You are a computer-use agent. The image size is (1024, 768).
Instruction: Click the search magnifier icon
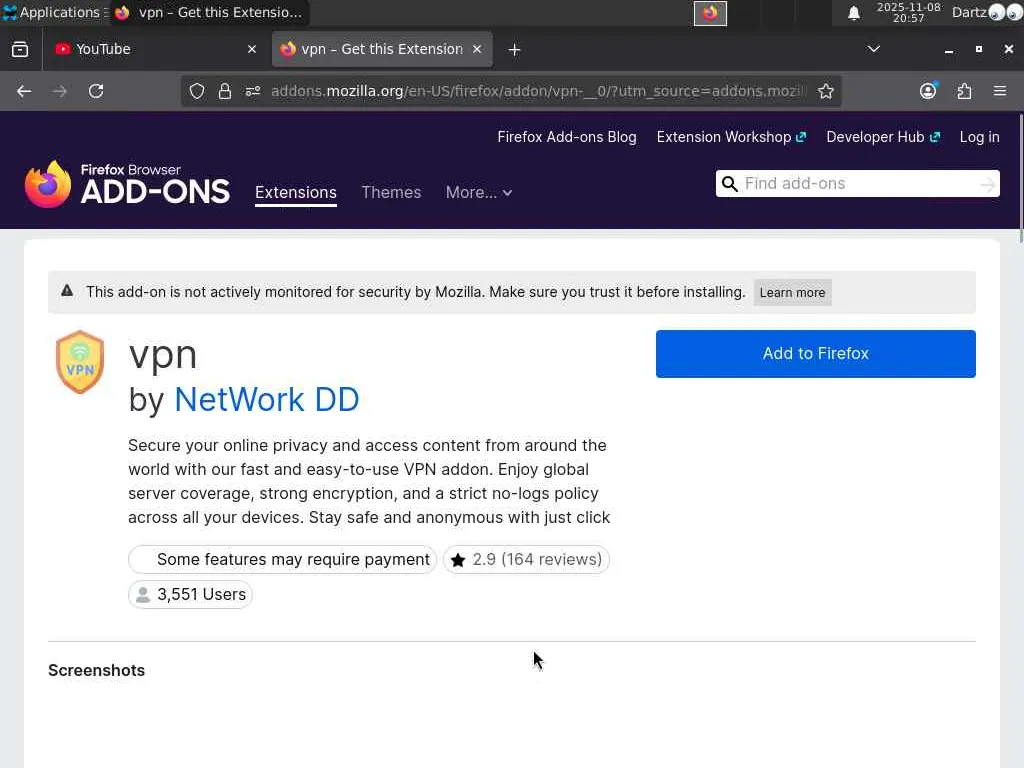(x=729, y=184)
